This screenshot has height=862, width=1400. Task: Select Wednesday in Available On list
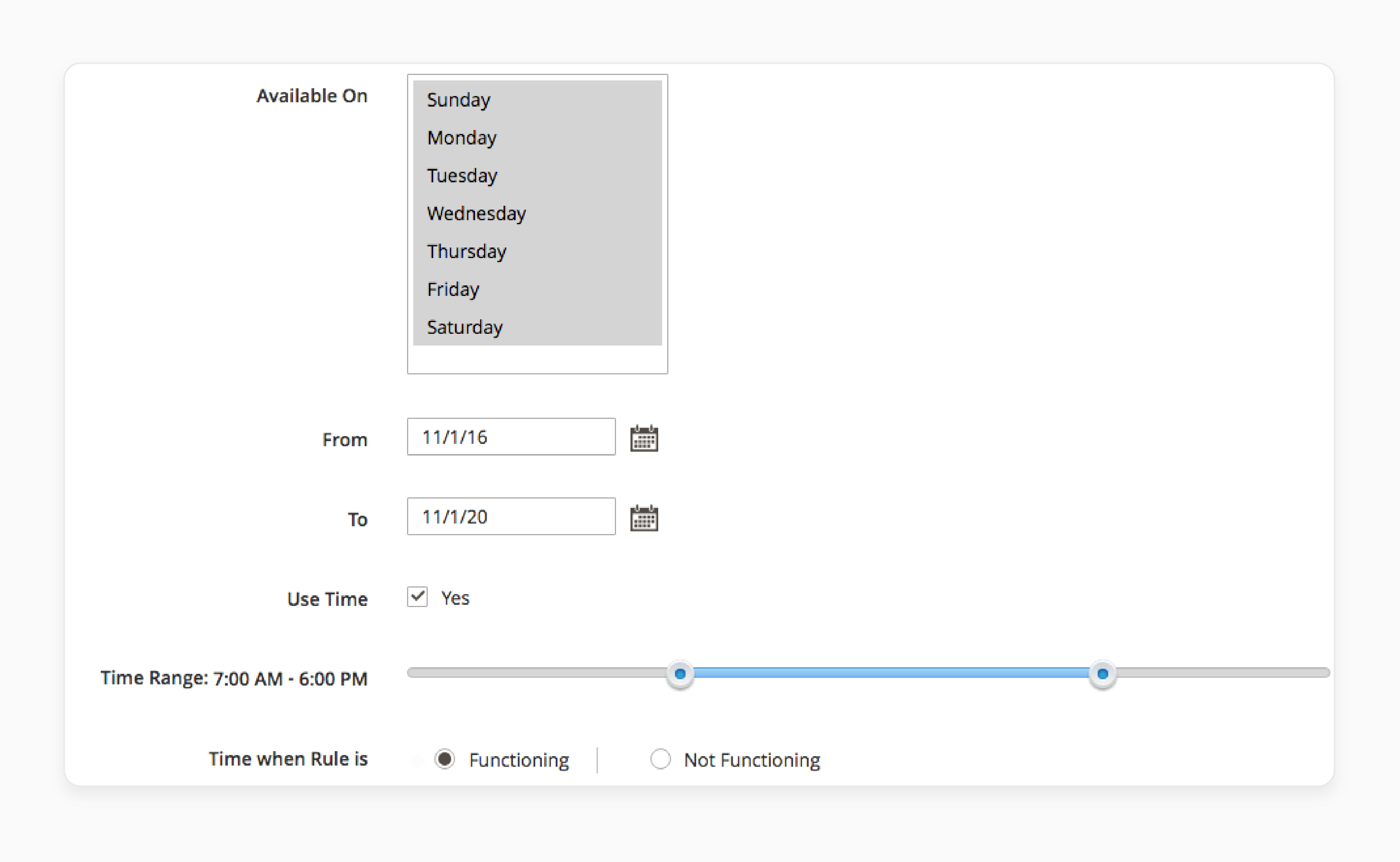(x=537, y=213)
